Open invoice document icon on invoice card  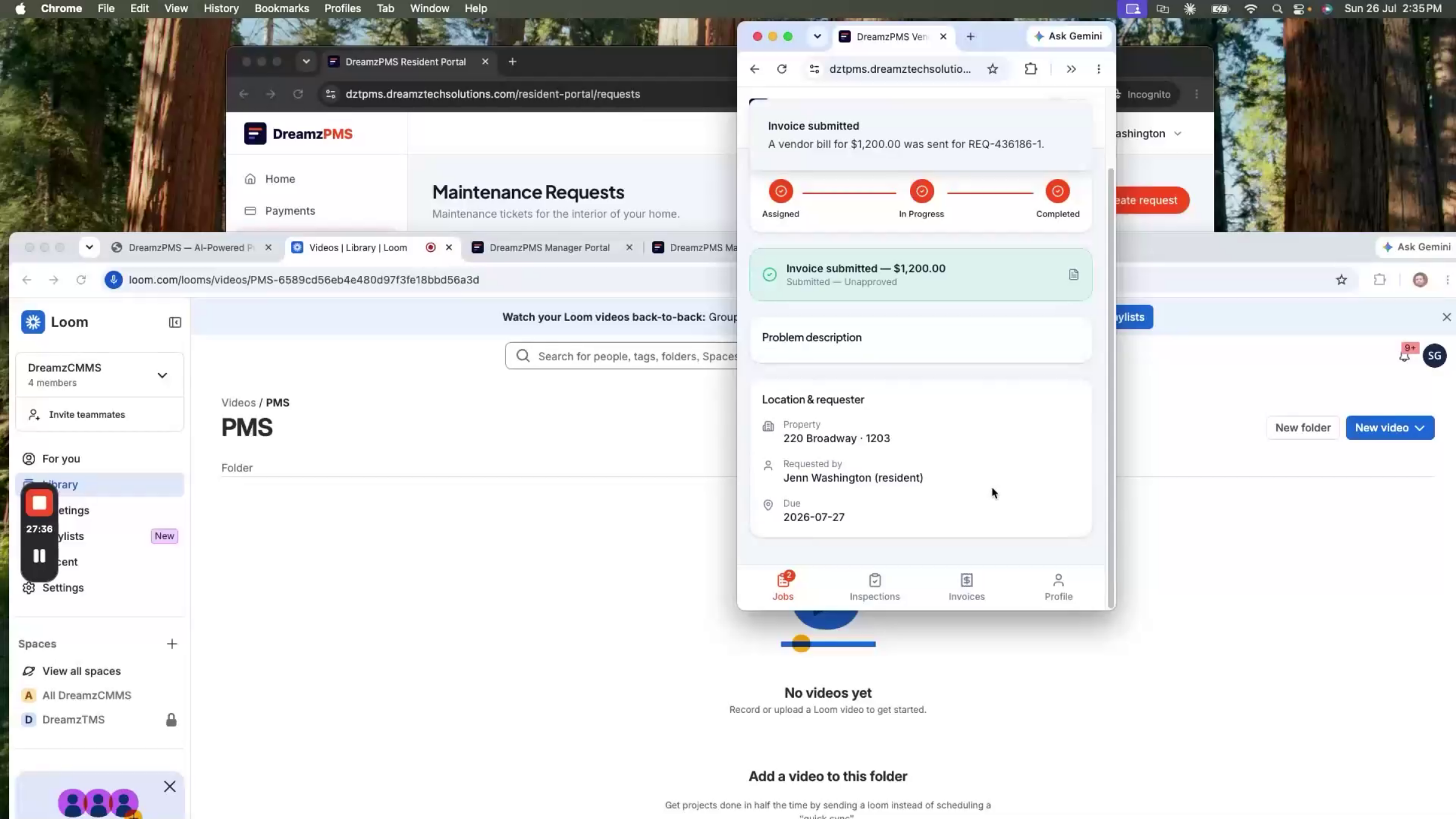1073,275
